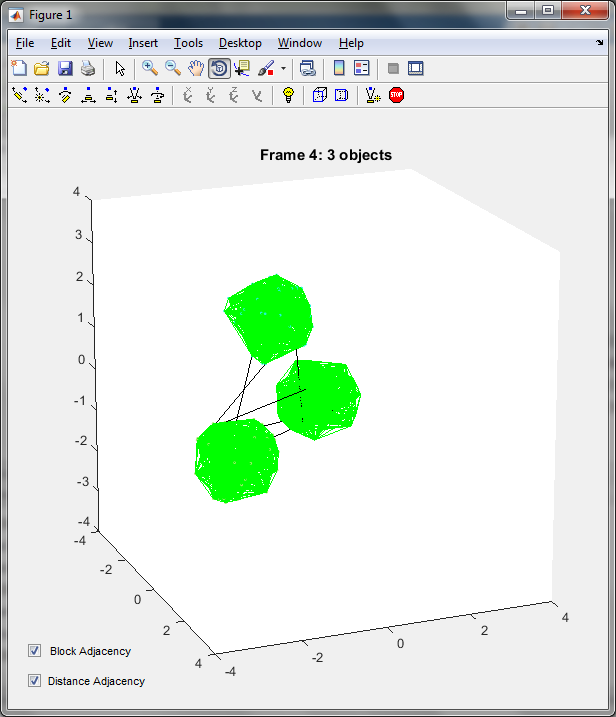
Task: Print the figure using the printer icon
Action: click(88, 69)
